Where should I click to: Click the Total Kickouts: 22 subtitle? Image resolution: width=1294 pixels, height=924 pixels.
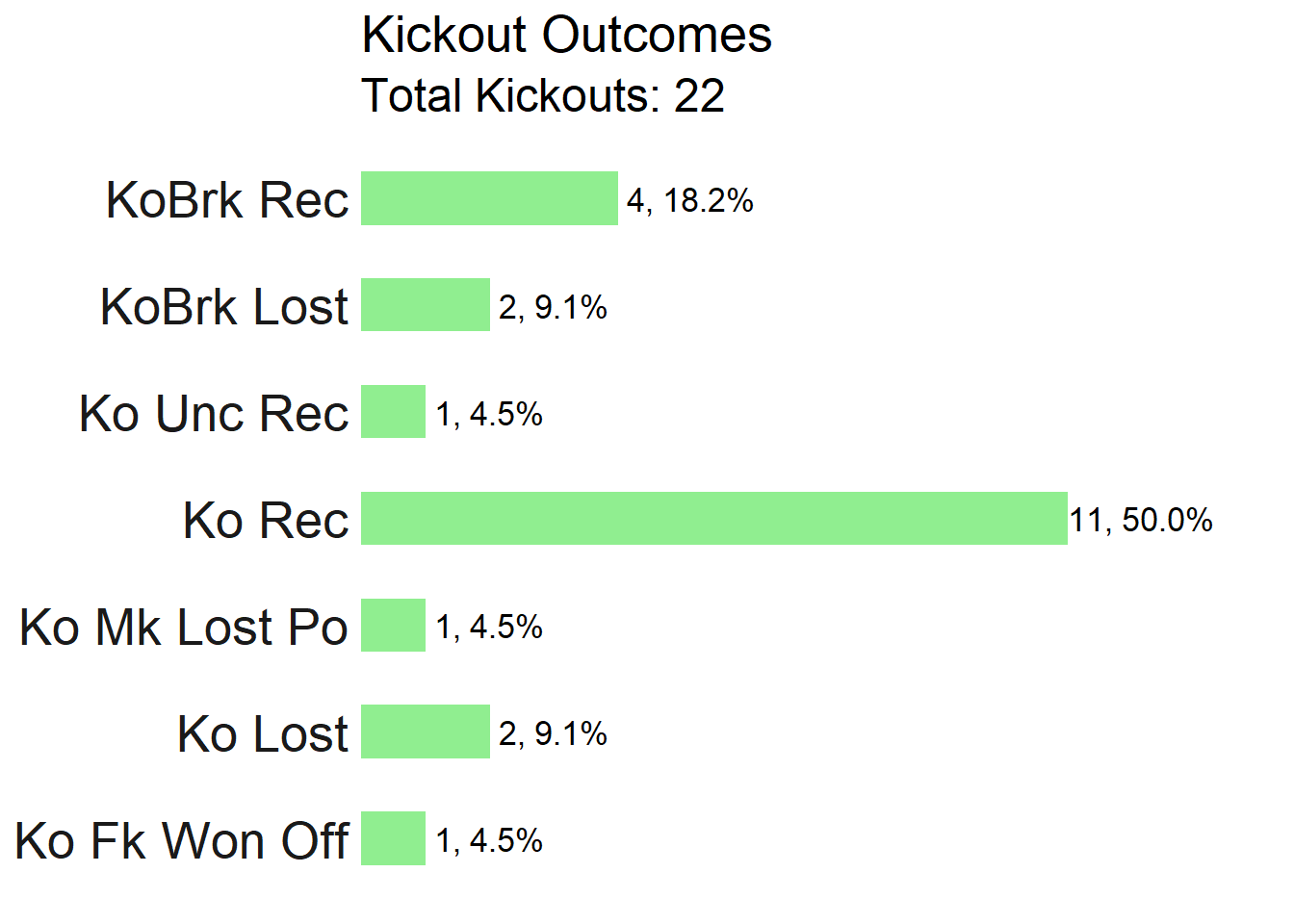543,95
